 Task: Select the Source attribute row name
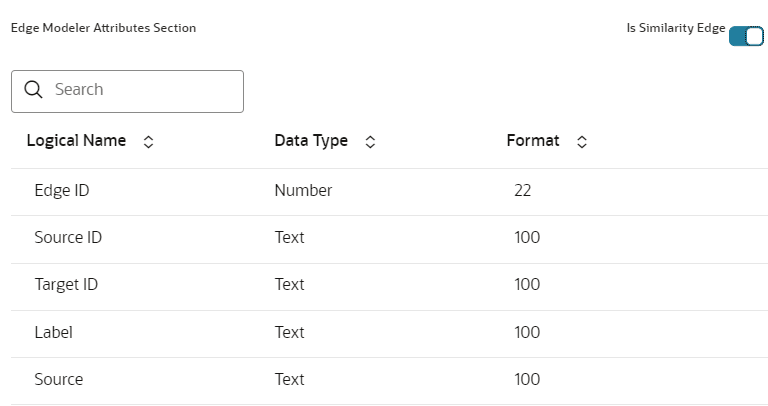pyautogui.click(x=59, y=380)
